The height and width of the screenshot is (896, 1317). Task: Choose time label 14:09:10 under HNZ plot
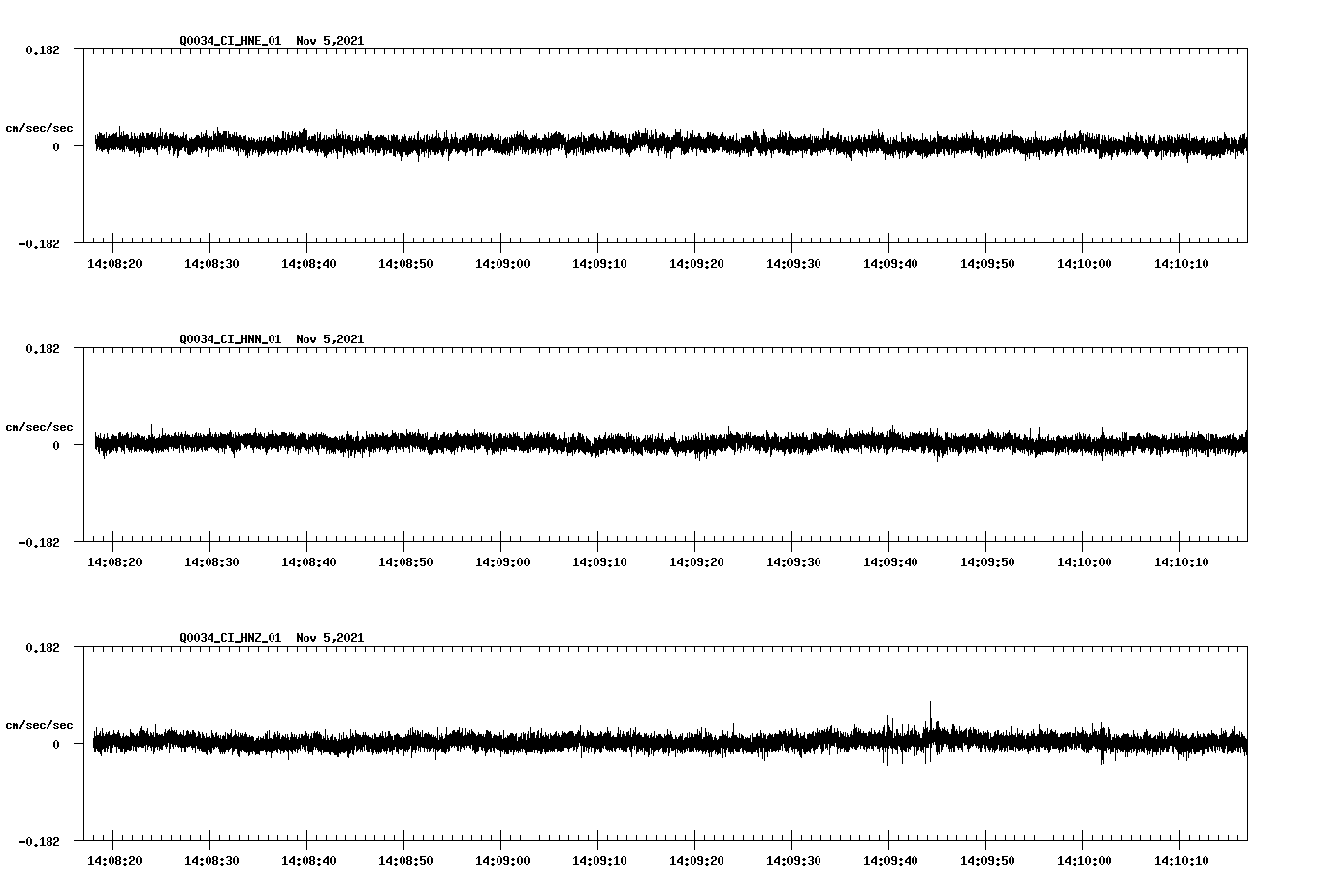tap(599, 860)
